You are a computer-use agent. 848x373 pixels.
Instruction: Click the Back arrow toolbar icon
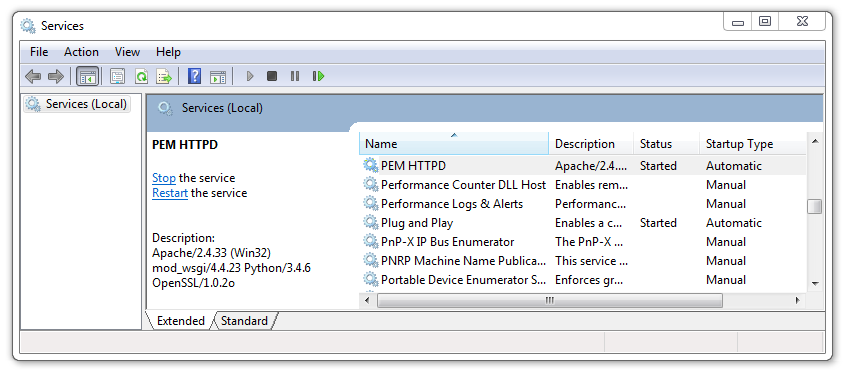click(x=33, y=76)
